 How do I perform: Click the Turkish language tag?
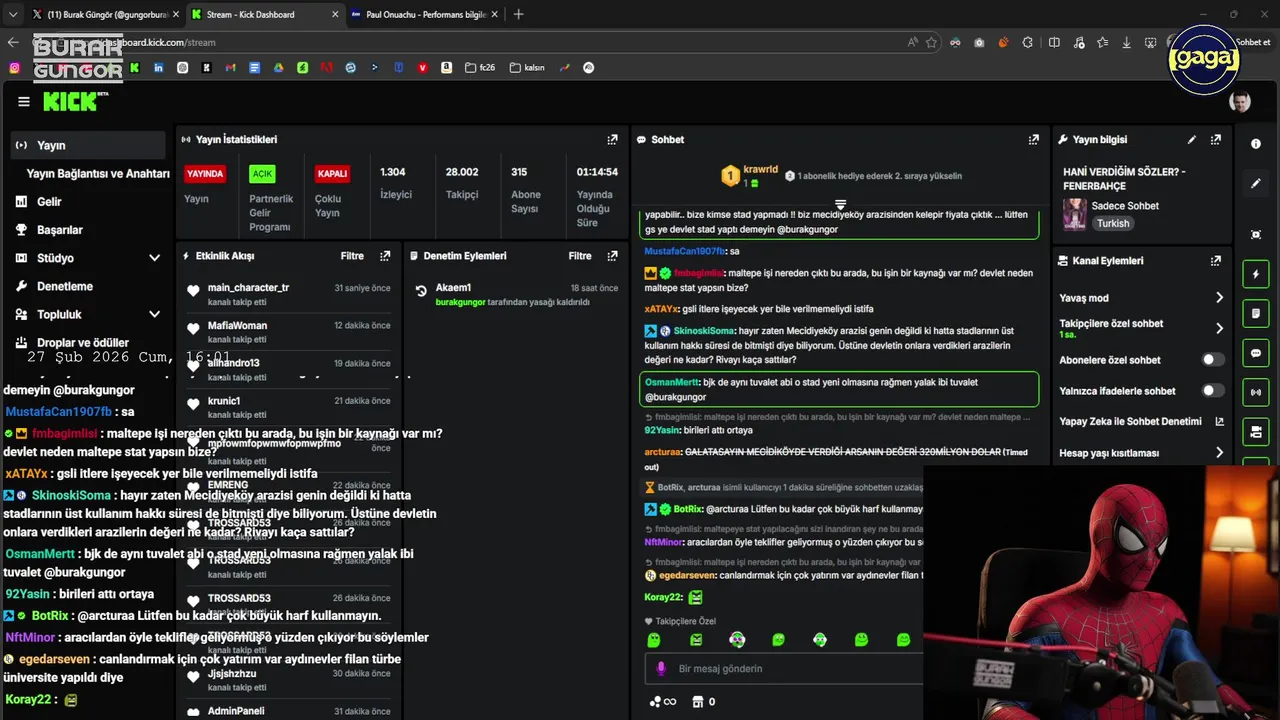[x=1113, y=224]
